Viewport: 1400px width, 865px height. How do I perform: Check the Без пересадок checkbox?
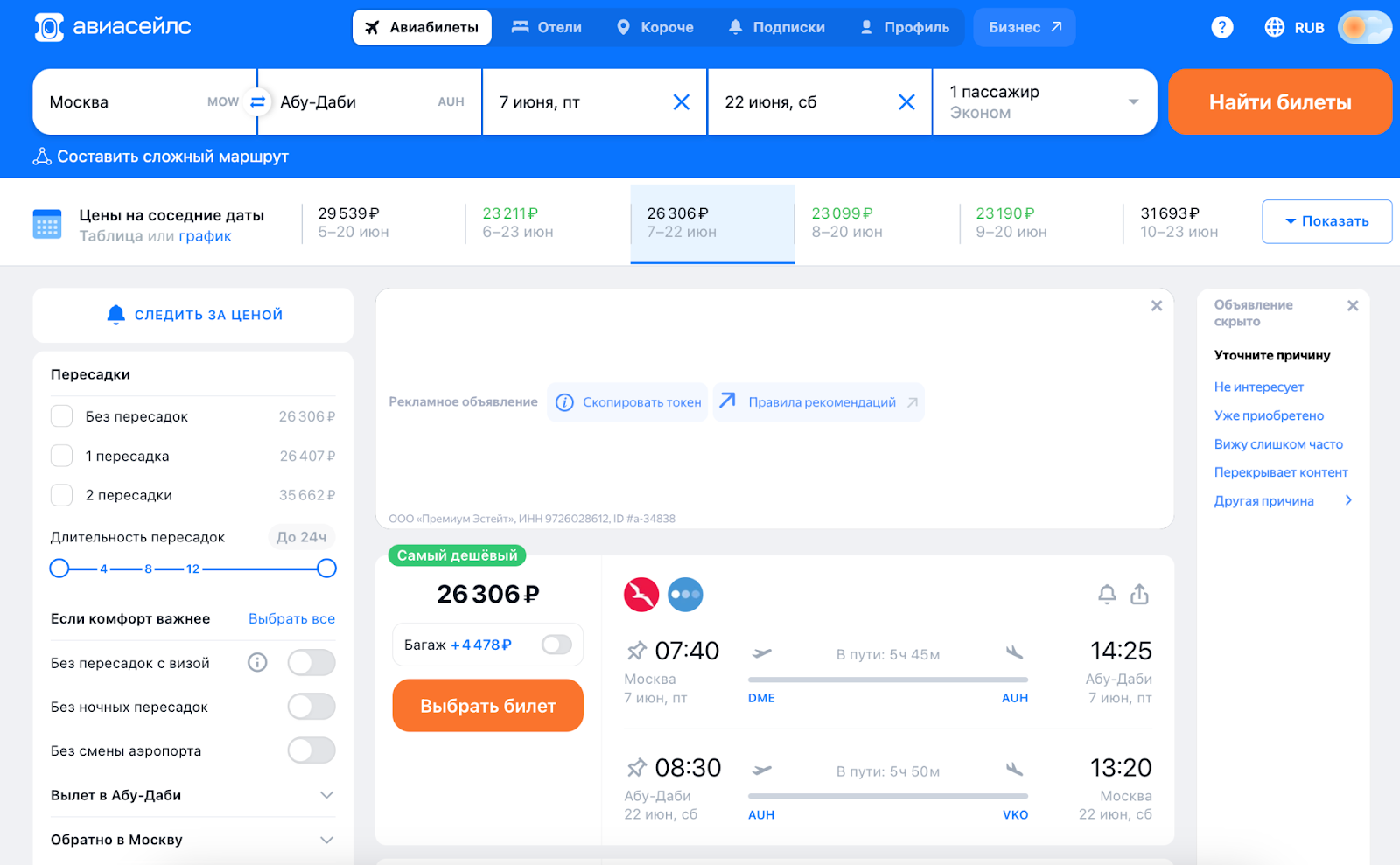[x=61, y=416]
